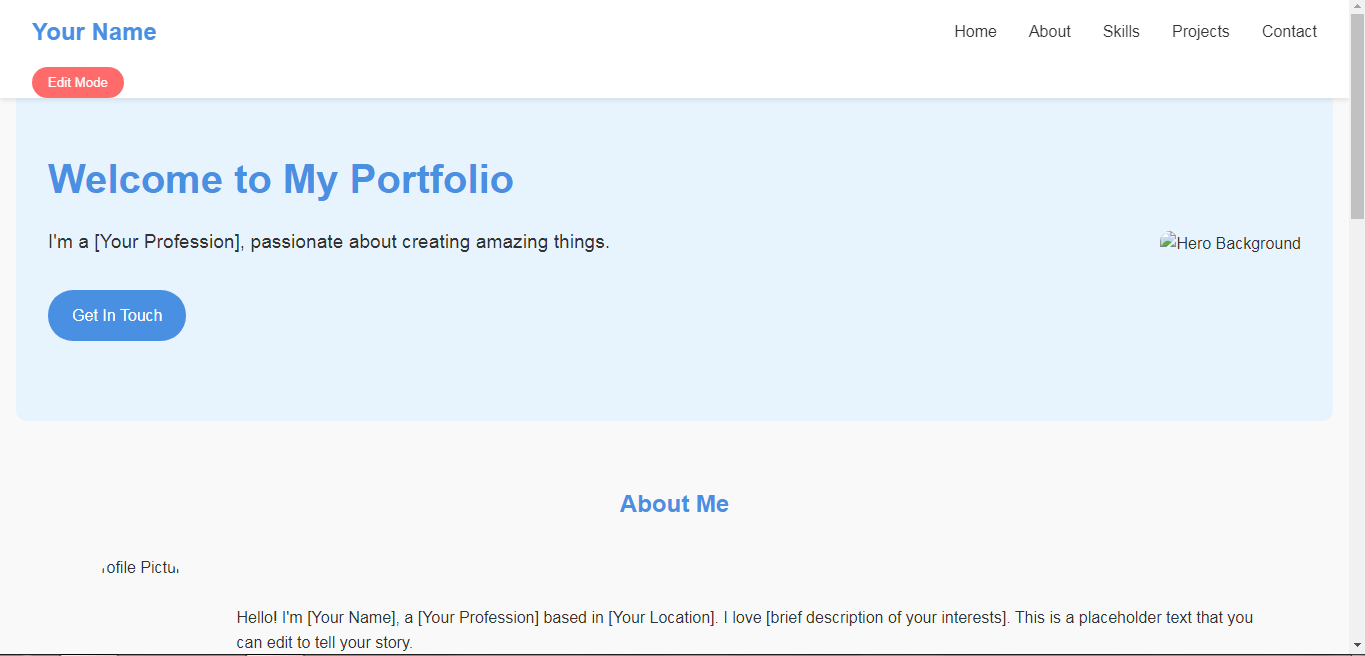Jump to Contact via the navbar
This screenshot has width=1365, height=656.
tap(1289, 31)
